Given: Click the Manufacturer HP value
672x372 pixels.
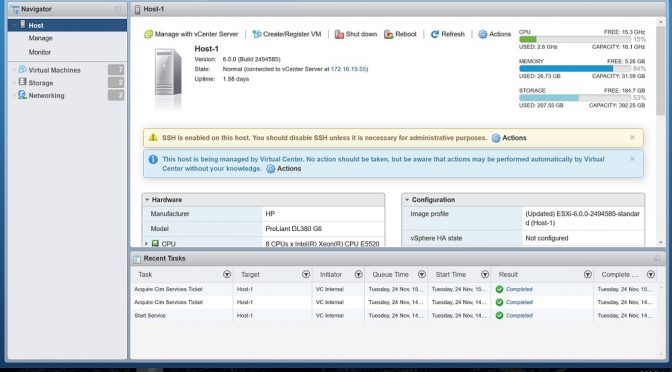Looking at the screenshot, I should point(270,214).
